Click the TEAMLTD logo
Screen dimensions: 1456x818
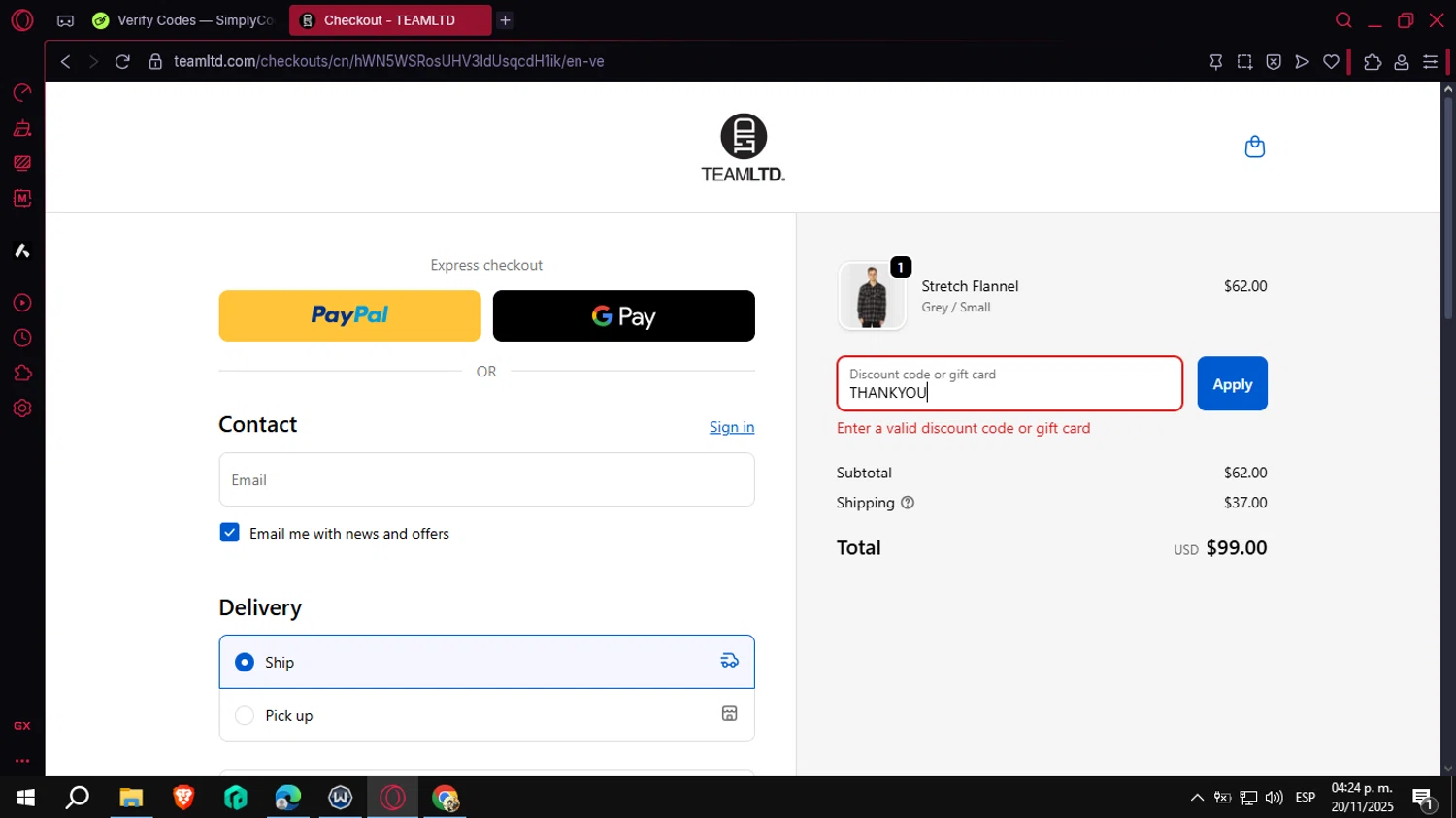pyautogui.click(x=744, y=147)
